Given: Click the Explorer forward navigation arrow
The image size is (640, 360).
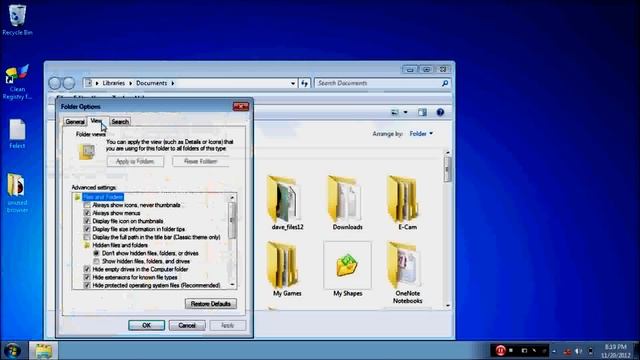Looking at the screenshot, I should click(69, 83).
